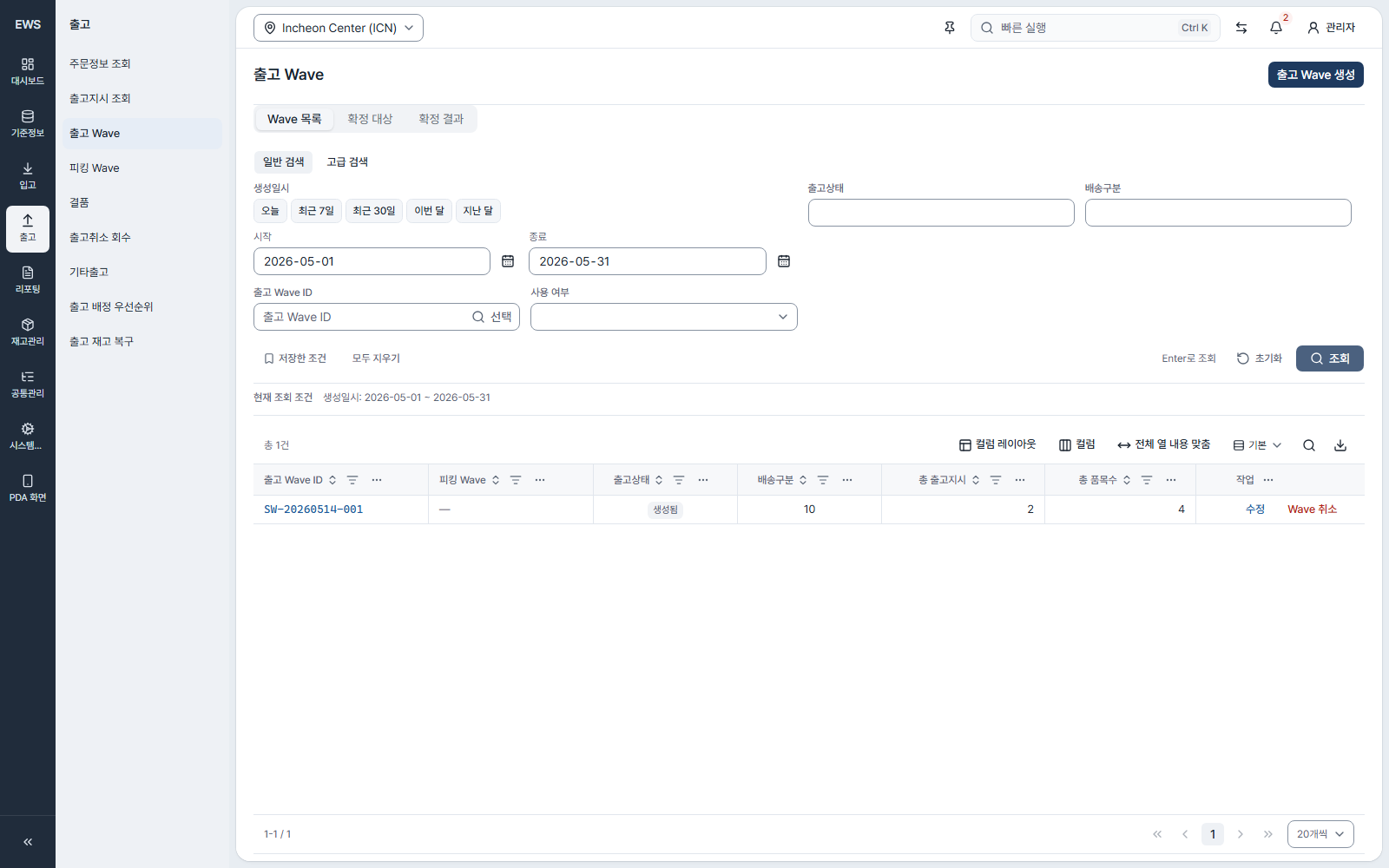1389x868 pixels.
Task: Toggle Enter로 조회 option
Action: (x=1188, y=358)
